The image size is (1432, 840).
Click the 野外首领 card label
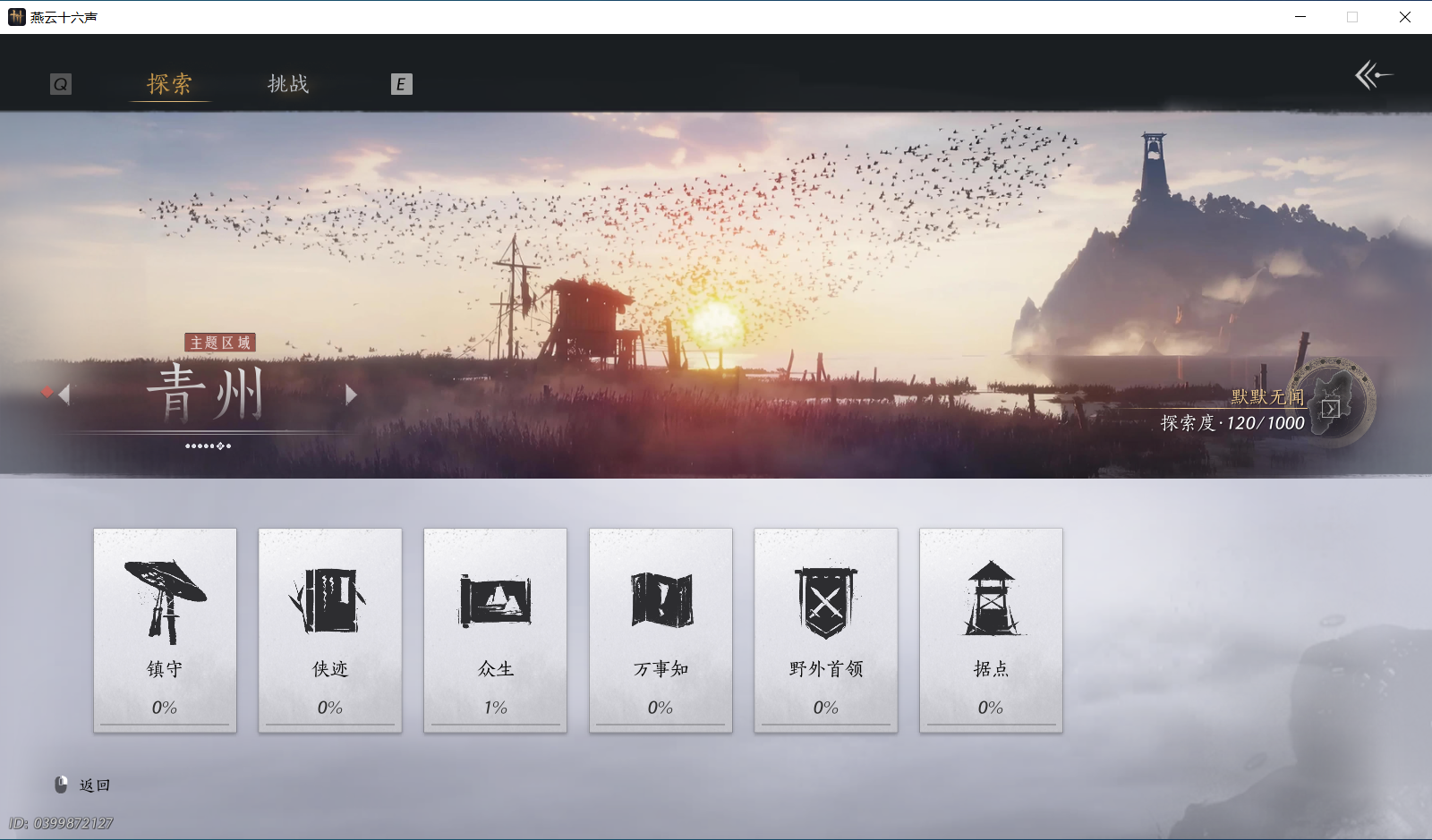[826, 669]
